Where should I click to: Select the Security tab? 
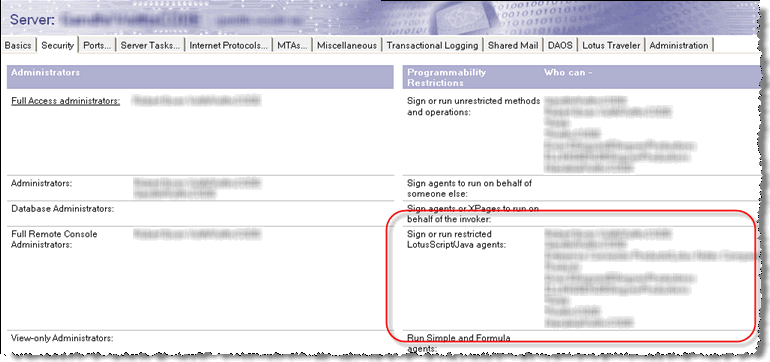[x=57, y=45]
